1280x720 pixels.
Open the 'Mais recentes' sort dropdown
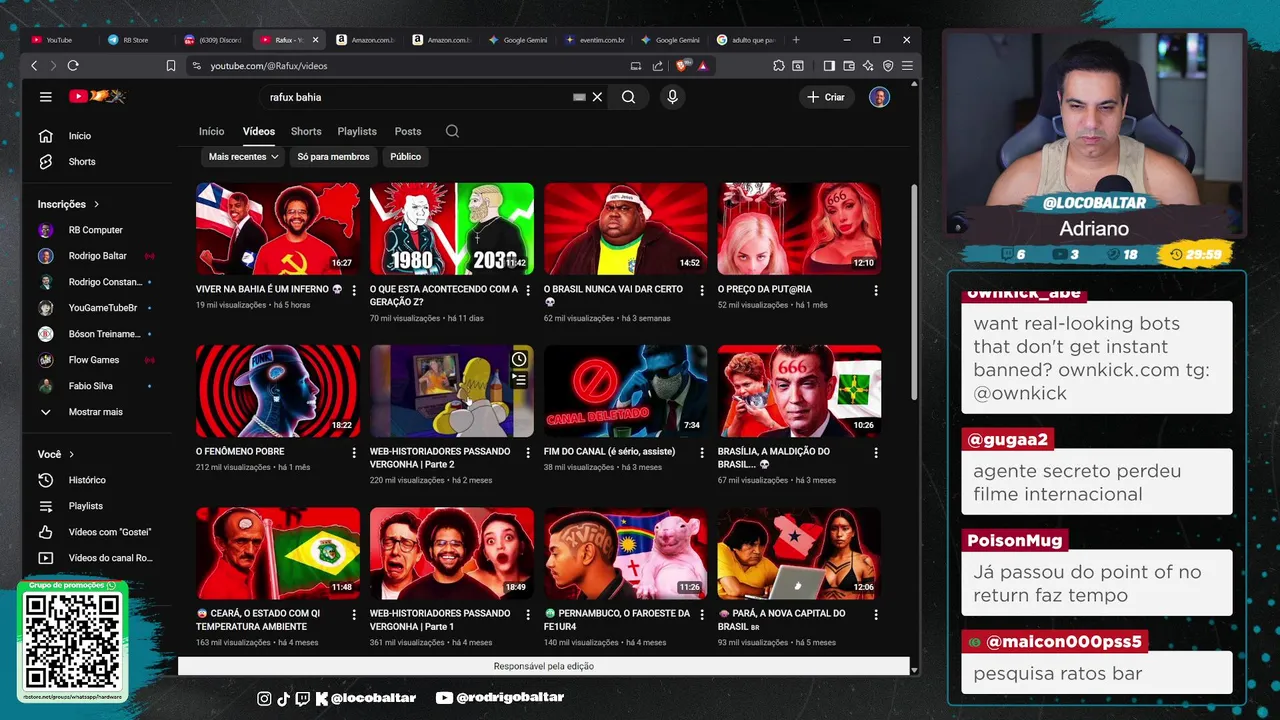coord(243,157)
